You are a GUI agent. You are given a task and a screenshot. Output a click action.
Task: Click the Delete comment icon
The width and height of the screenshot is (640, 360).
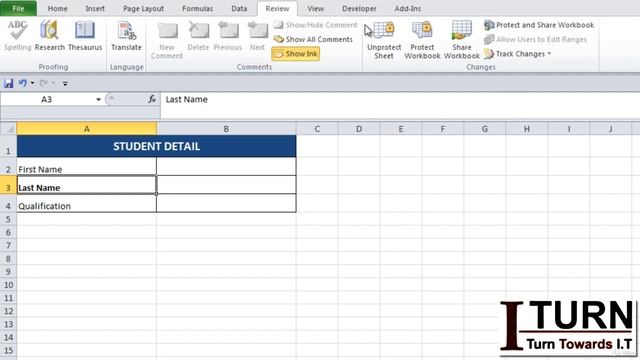point(198,36)
